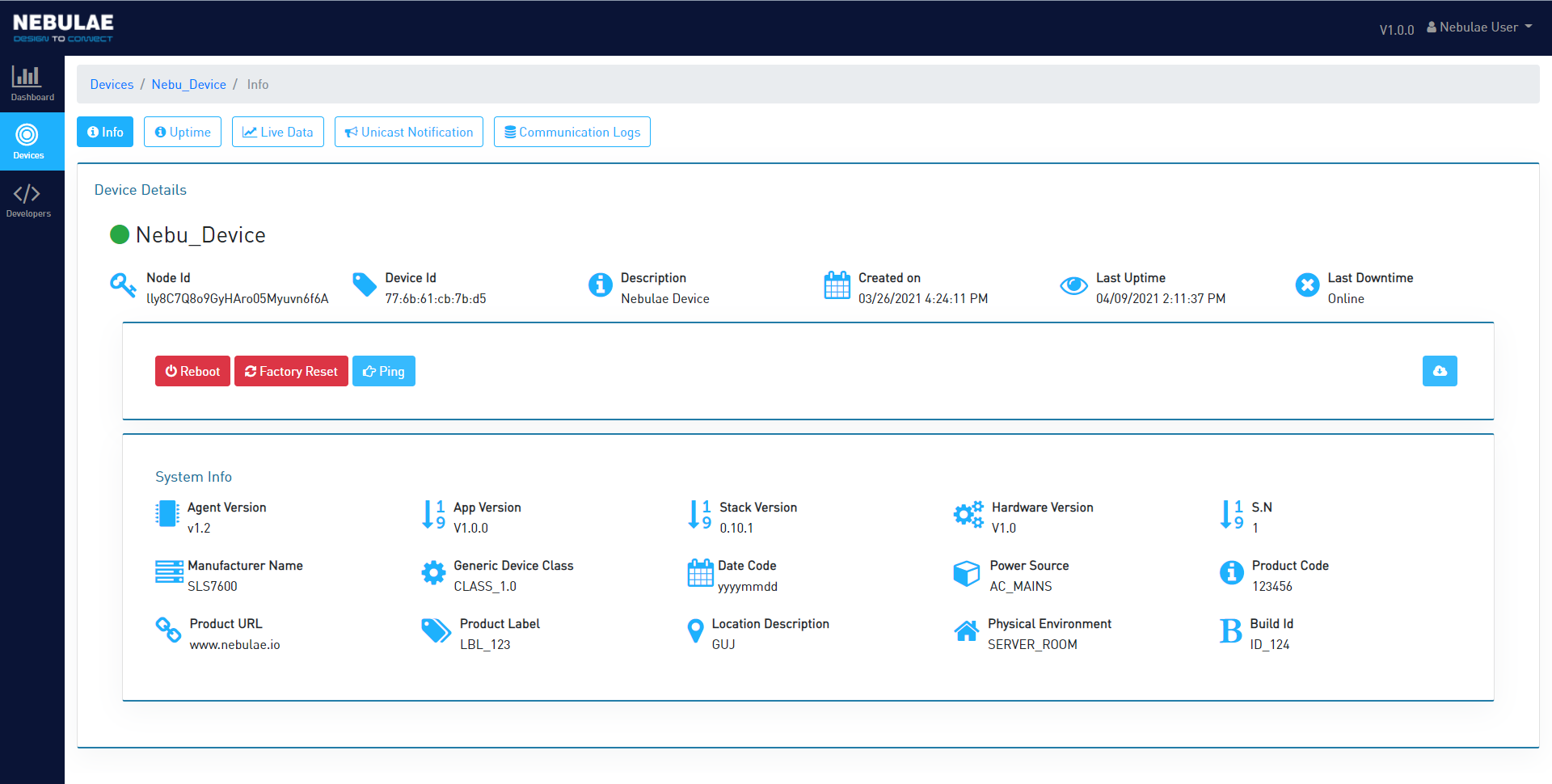
Task: Click the 123456 product code value
Action: 1272,586
